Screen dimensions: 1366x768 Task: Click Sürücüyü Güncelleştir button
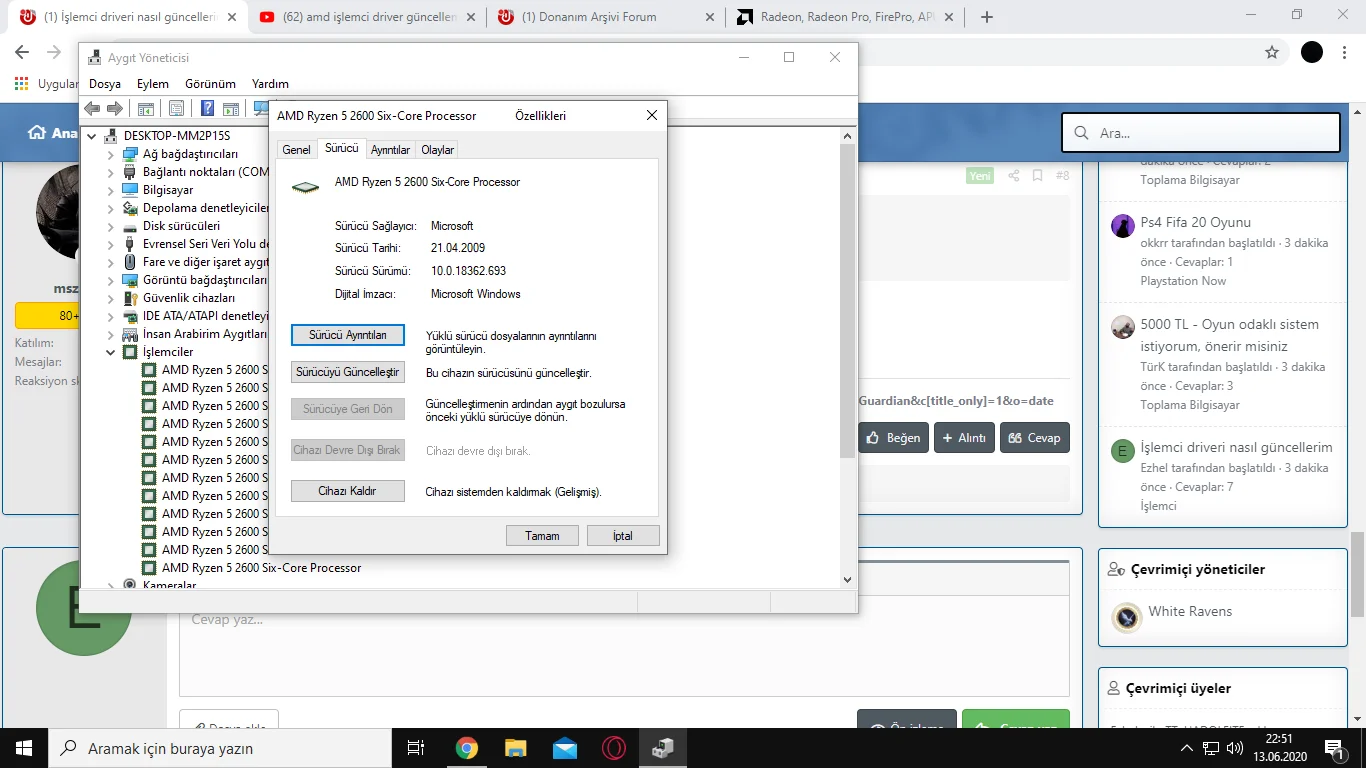347,372
